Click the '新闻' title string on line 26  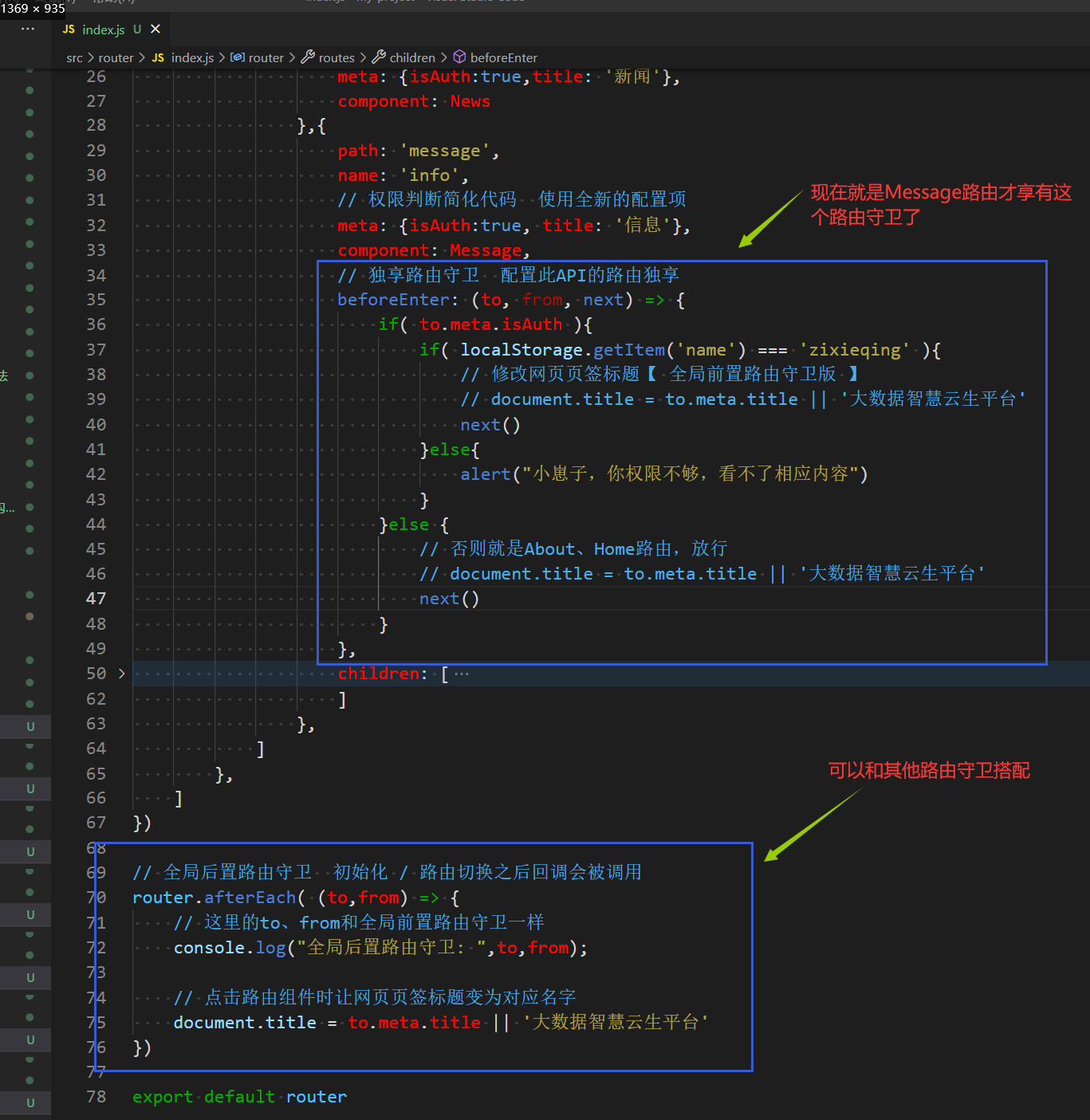[x=633, y=77]
